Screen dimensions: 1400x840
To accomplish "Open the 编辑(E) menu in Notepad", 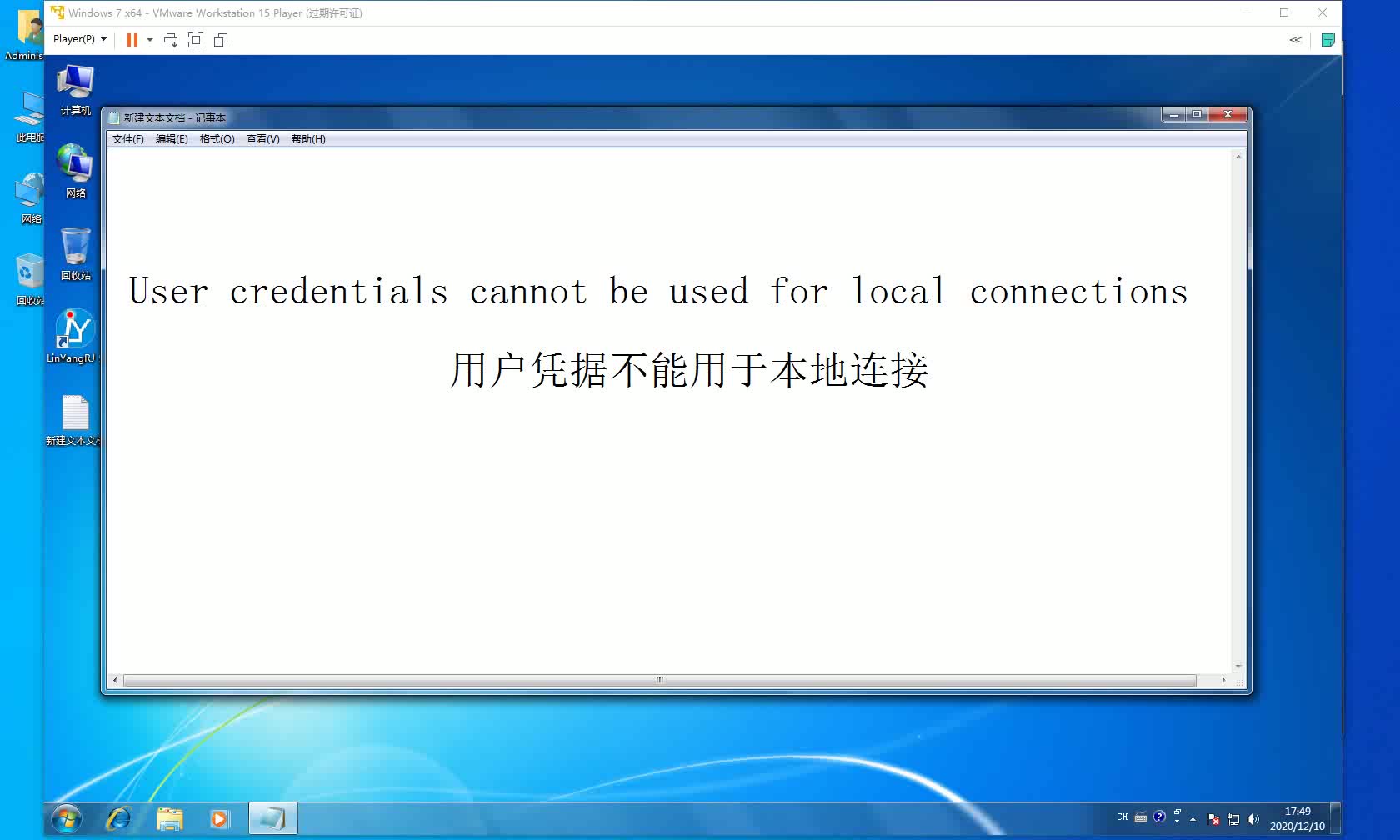I will [x=172, y=139].
